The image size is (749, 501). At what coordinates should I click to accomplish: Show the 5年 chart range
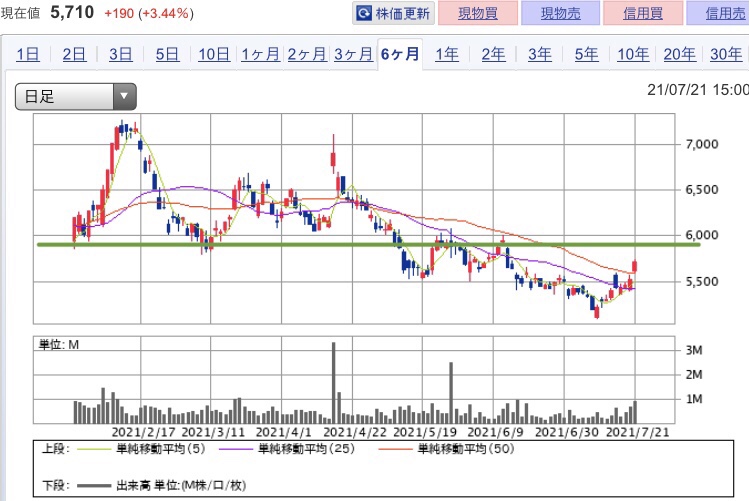[587, 55]
